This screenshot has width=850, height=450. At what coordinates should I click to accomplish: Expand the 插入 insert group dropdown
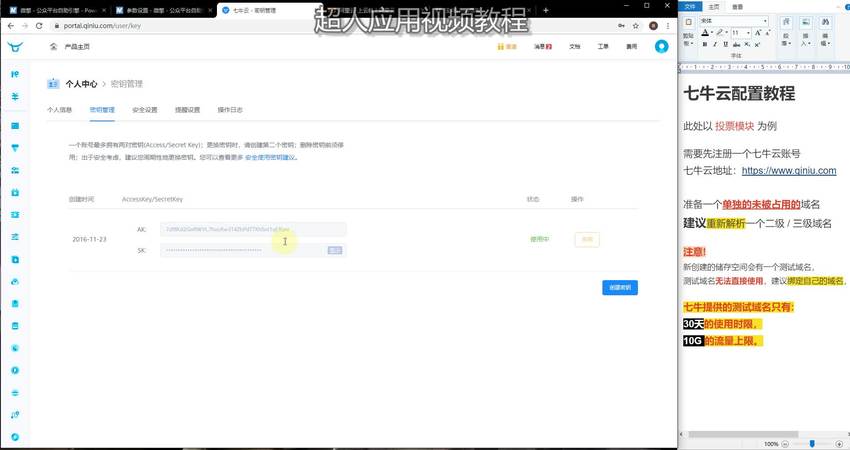pos(806,40)
